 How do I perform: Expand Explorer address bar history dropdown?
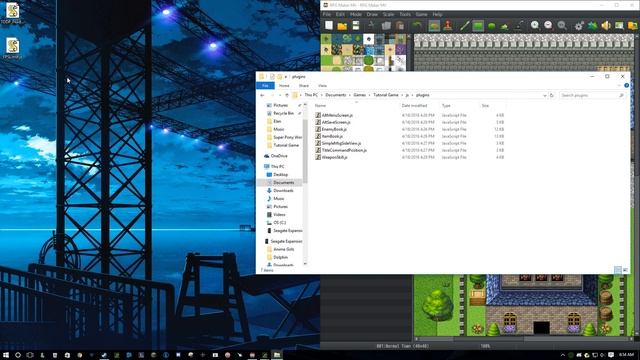coord(544,96)
